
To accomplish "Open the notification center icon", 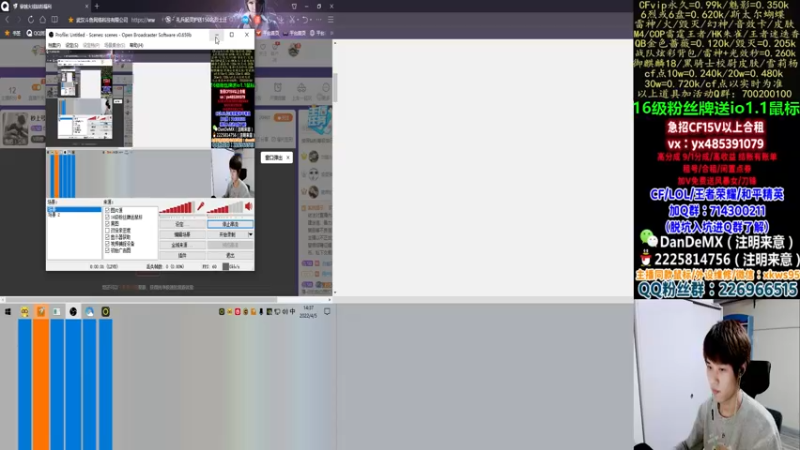I will click(x=327, y=311).
